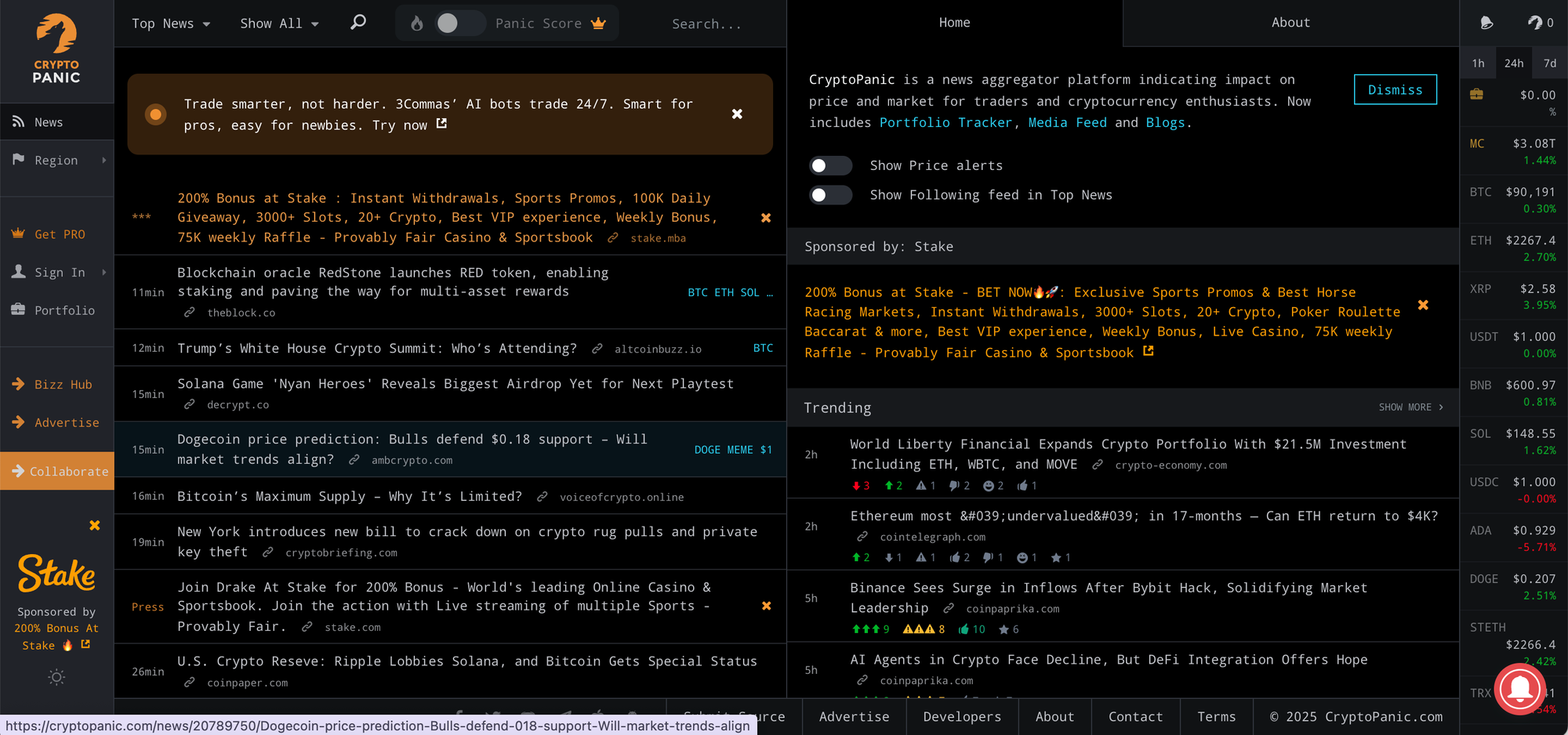Screen dimensions: 1568x735
Task: Close the Stake sponsored box on the right panel
Action: [x=1423, y=305]
